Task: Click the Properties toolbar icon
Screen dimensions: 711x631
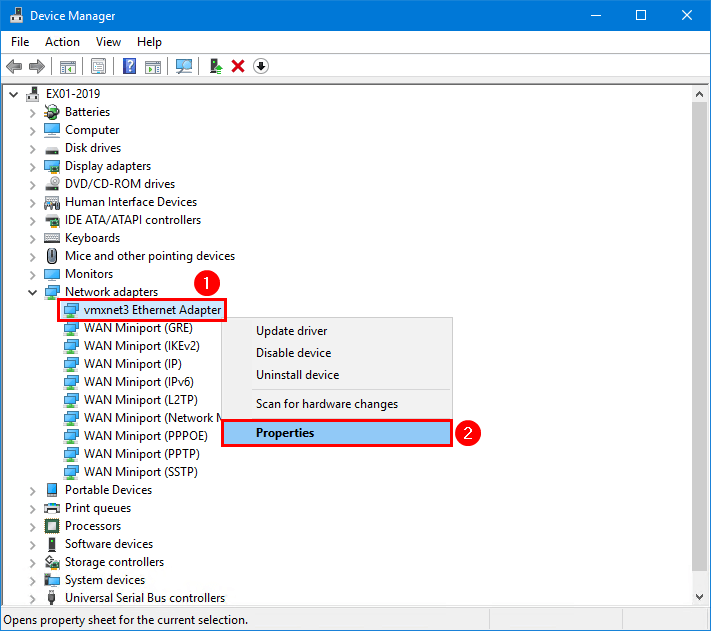Action: (99, 66)
